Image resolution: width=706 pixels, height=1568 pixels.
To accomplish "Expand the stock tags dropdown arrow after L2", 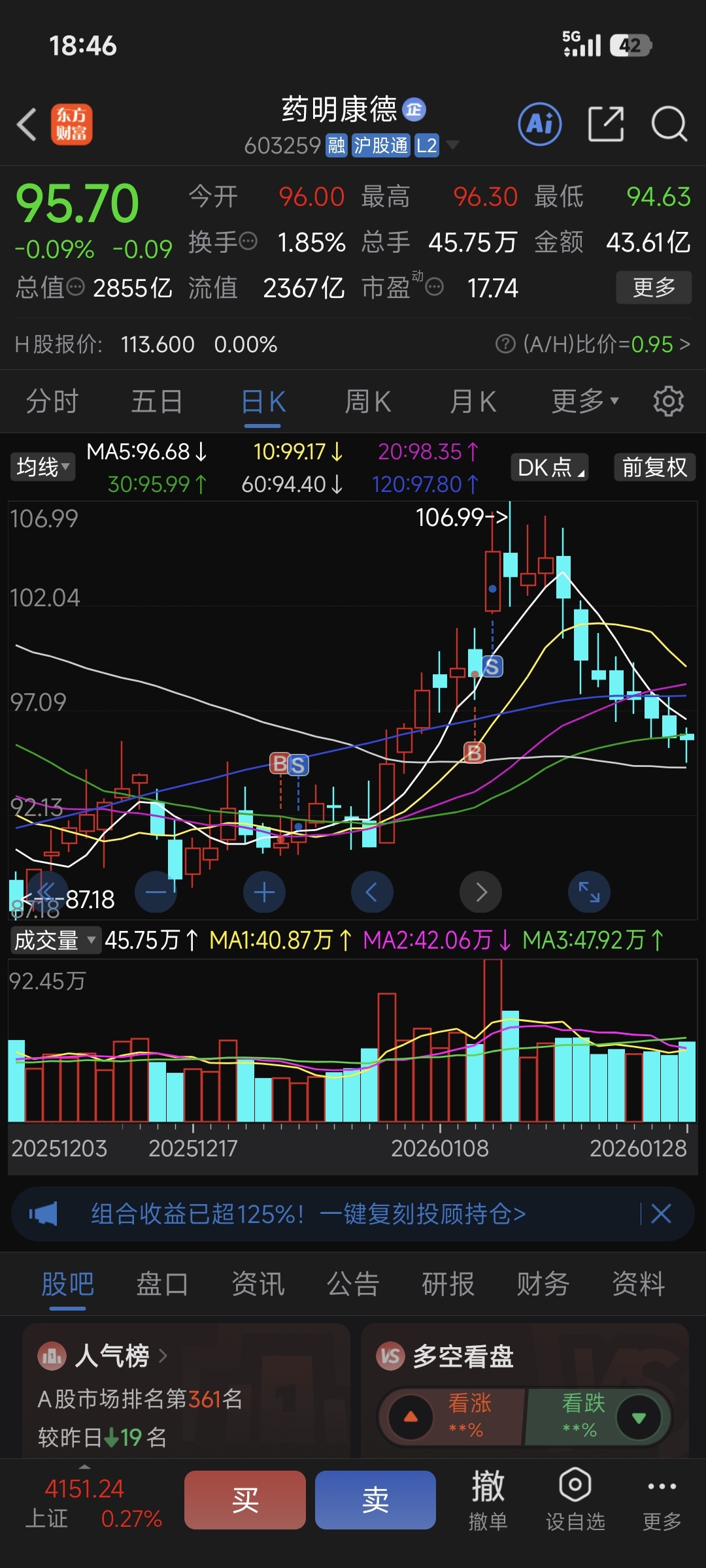I will pos(452,144).
